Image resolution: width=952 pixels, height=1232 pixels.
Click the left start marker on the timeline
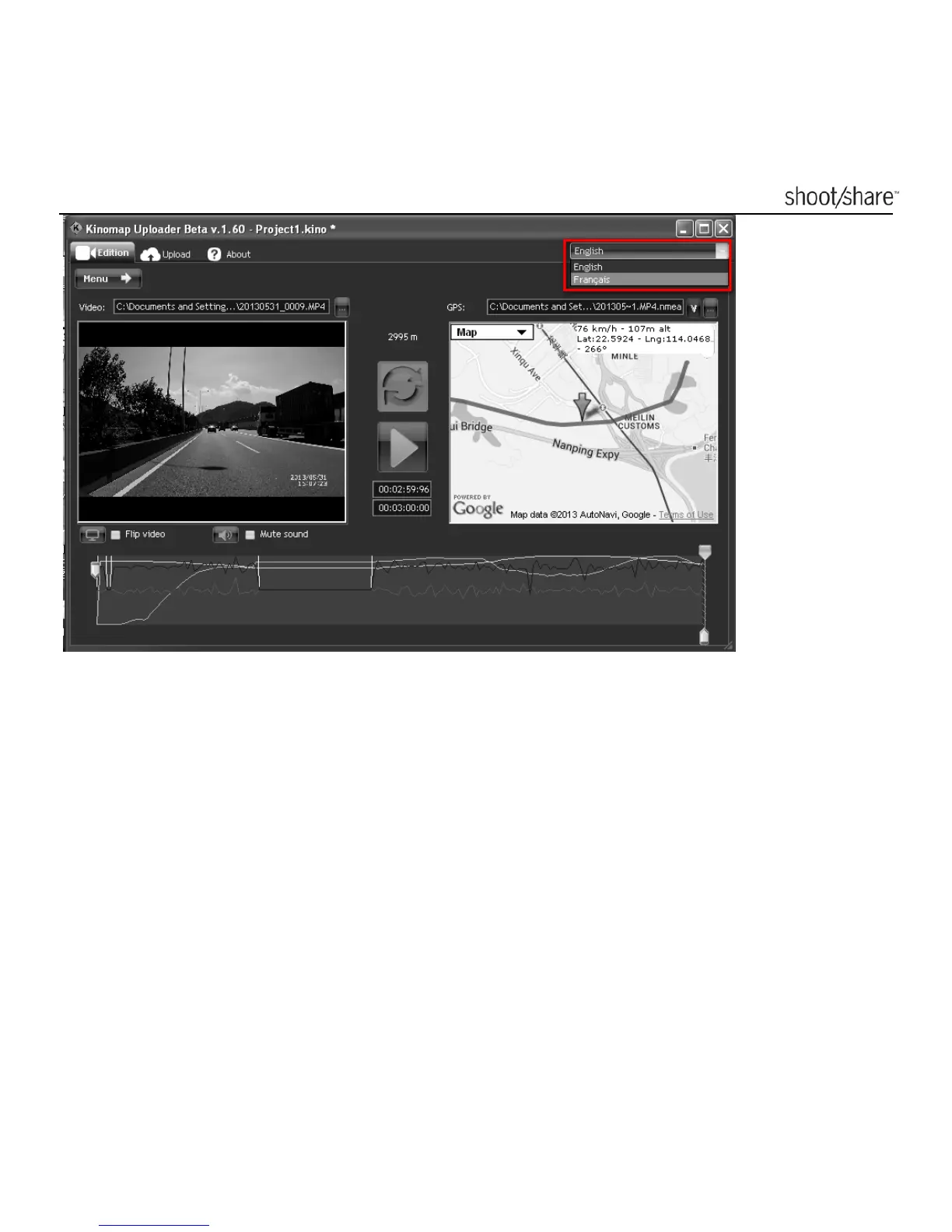point(96,571)
